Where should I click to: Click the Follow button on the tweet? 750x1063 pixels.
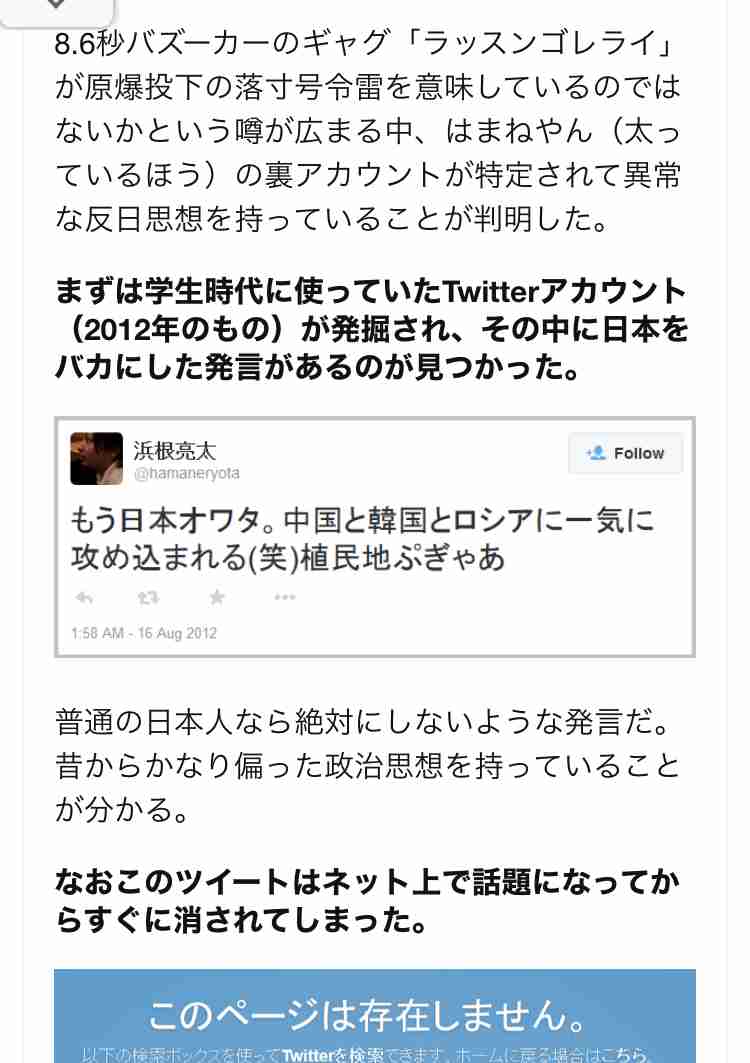(625, 453)
